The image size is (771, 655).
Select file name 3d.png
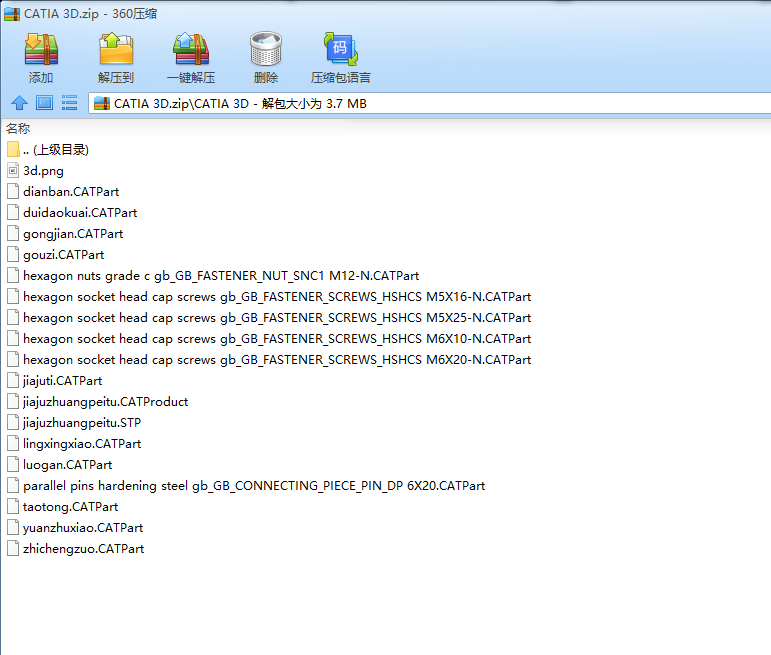tap(43, 171)
